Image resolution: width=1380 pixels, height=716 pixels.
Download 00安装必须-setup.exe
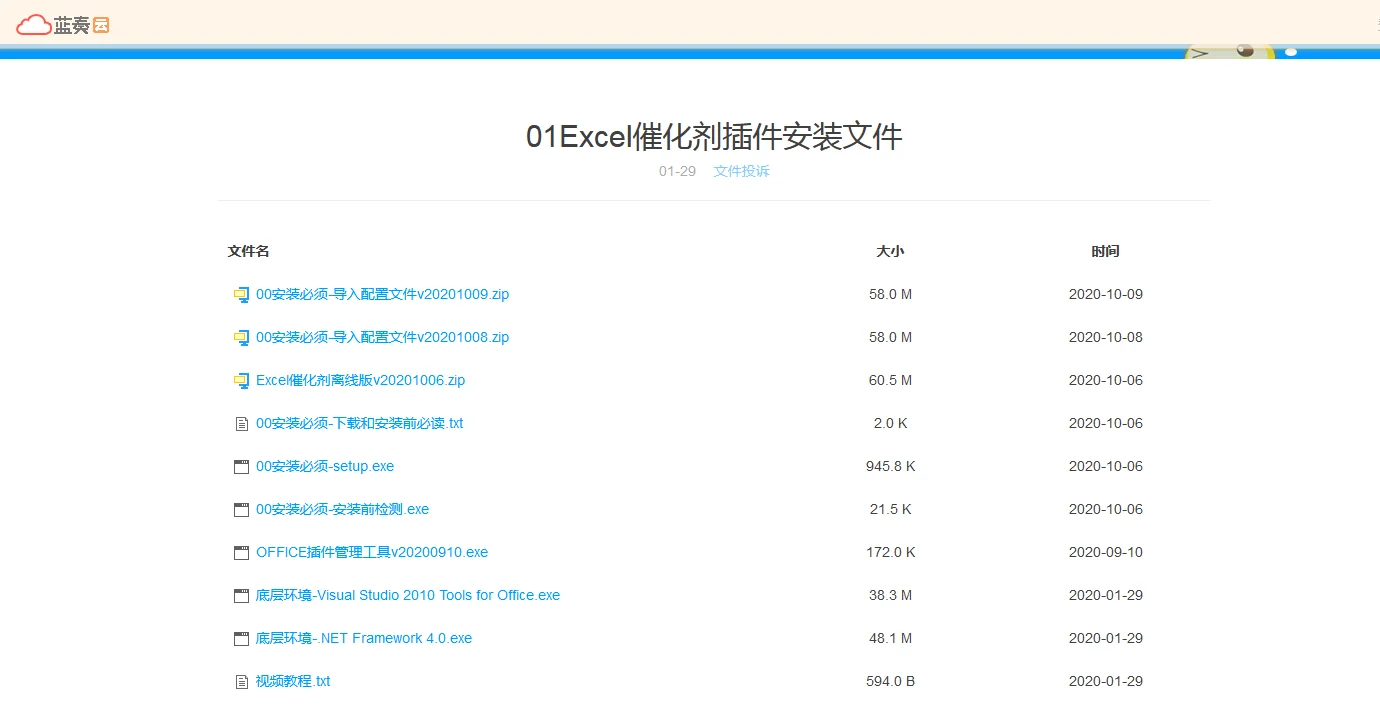point(325,466)
